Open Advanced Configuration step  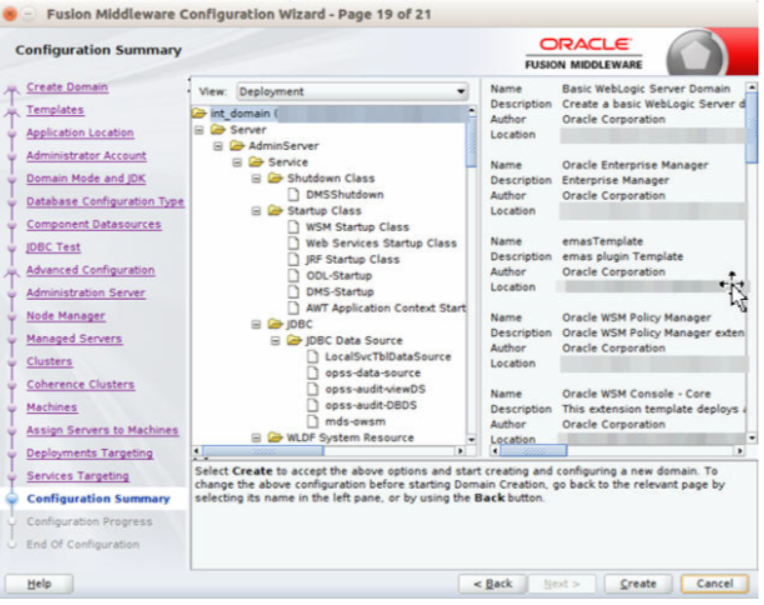[x=91, y=270]
